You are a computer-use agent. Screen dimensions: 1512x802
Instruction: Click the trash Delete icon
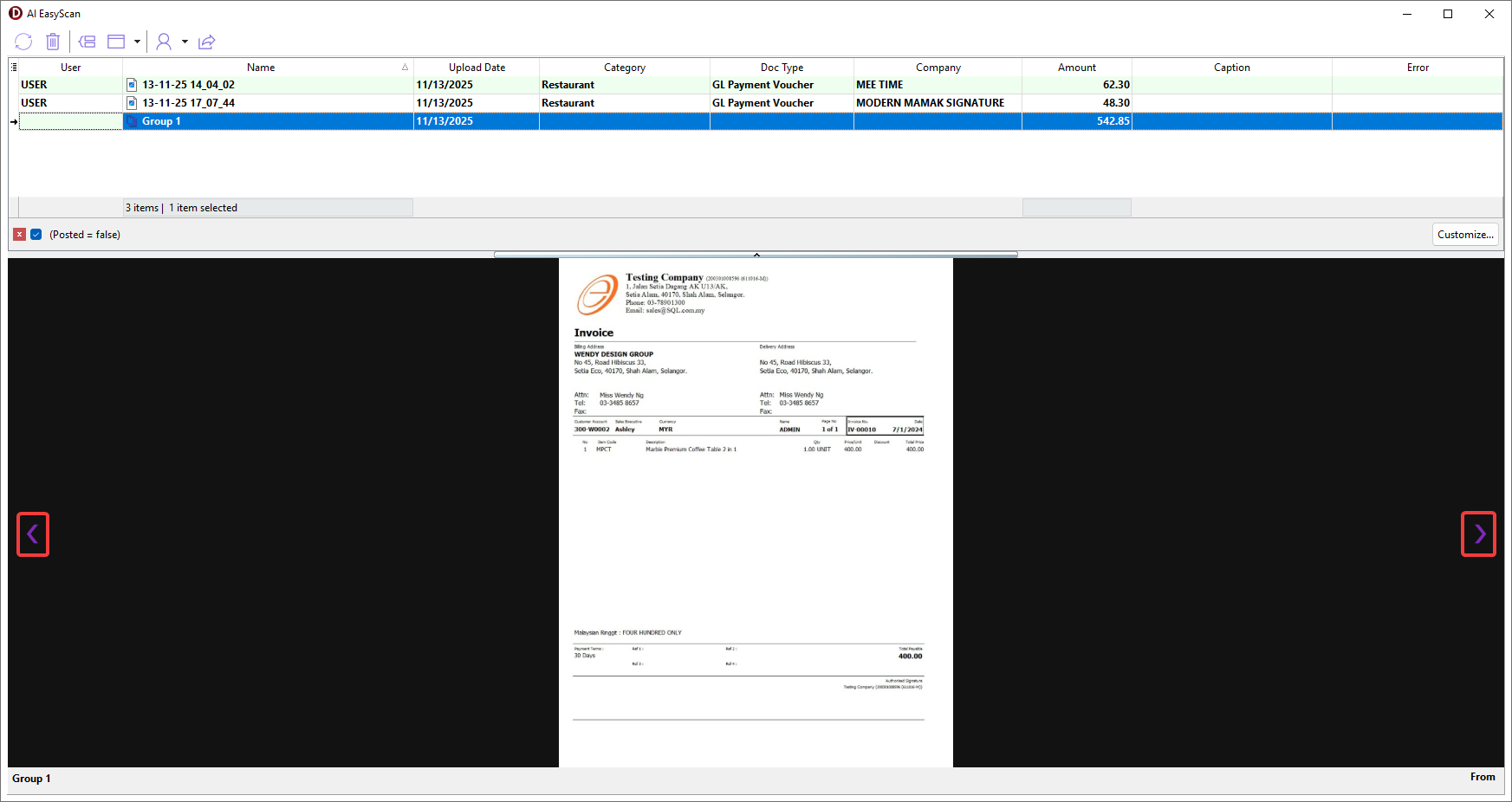click(x=53, y=42)
